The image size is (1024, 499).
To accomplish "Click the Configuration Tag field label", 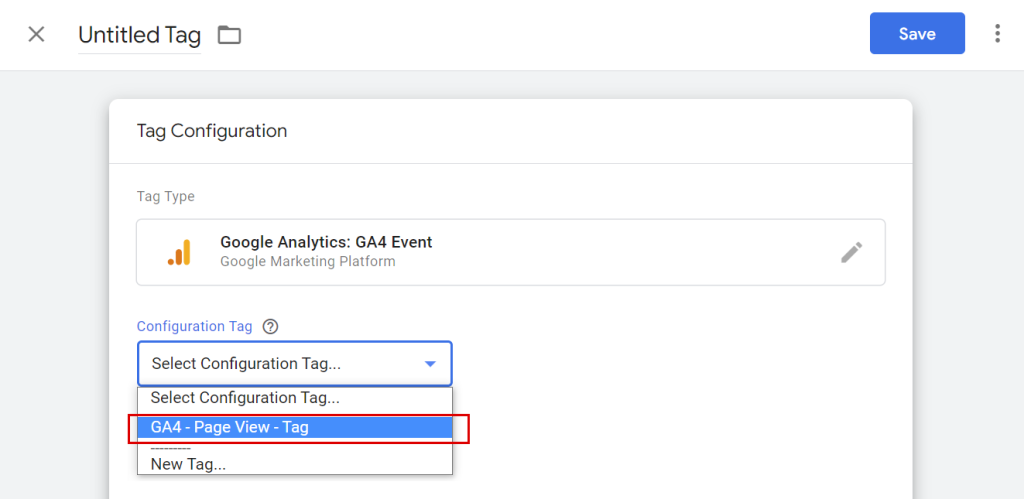I will coord(194,326).
